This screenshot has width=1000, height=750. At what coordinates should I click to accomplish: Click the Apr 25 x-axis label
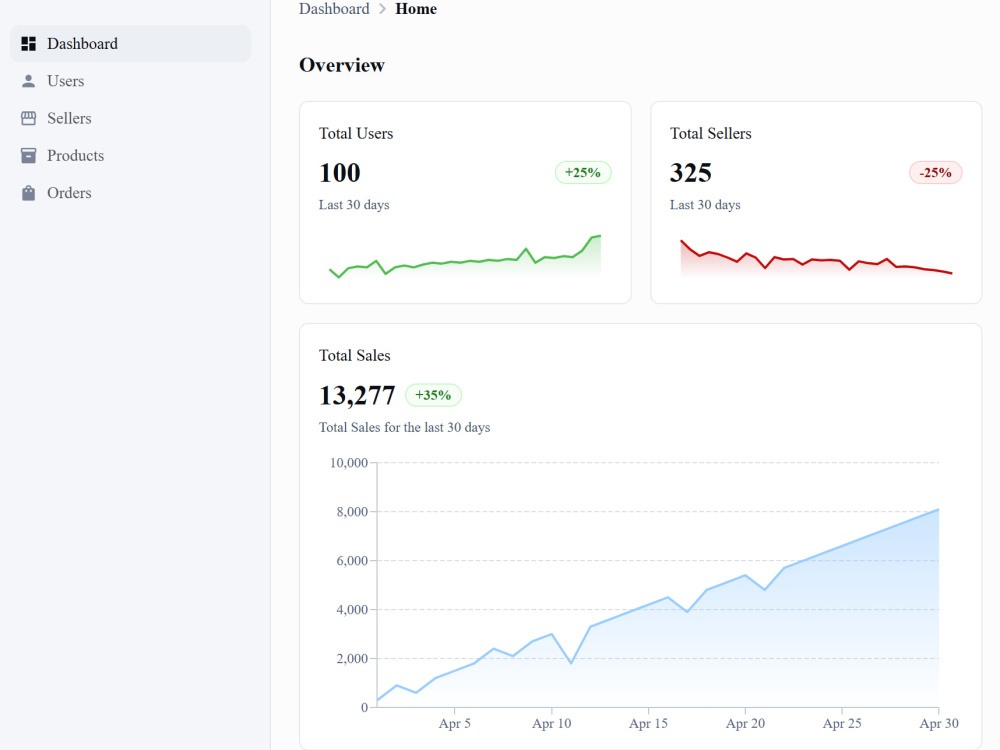pos(842,723)
